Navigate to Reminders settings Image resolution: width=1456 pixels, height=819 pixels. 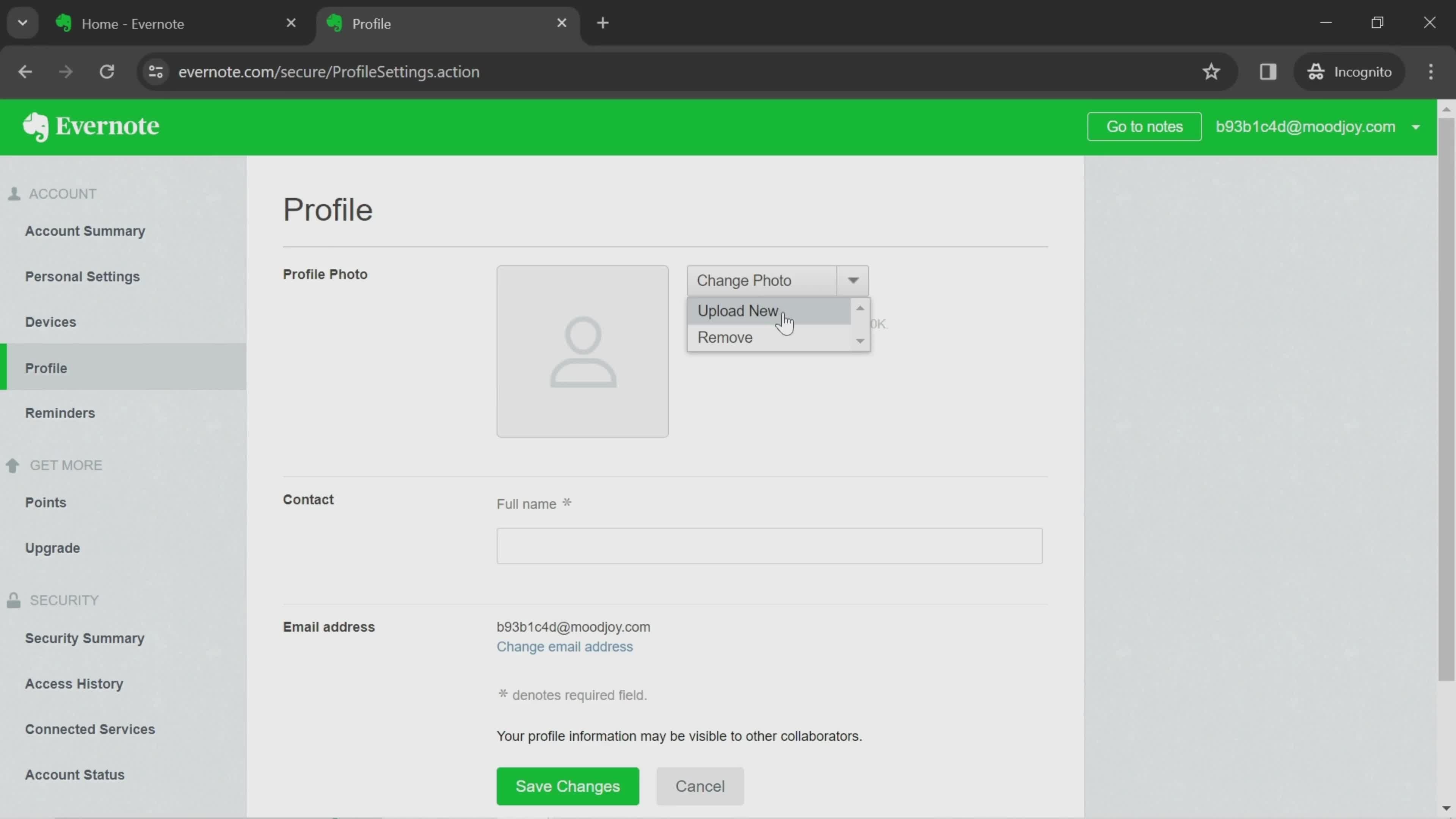coord(60,413)
